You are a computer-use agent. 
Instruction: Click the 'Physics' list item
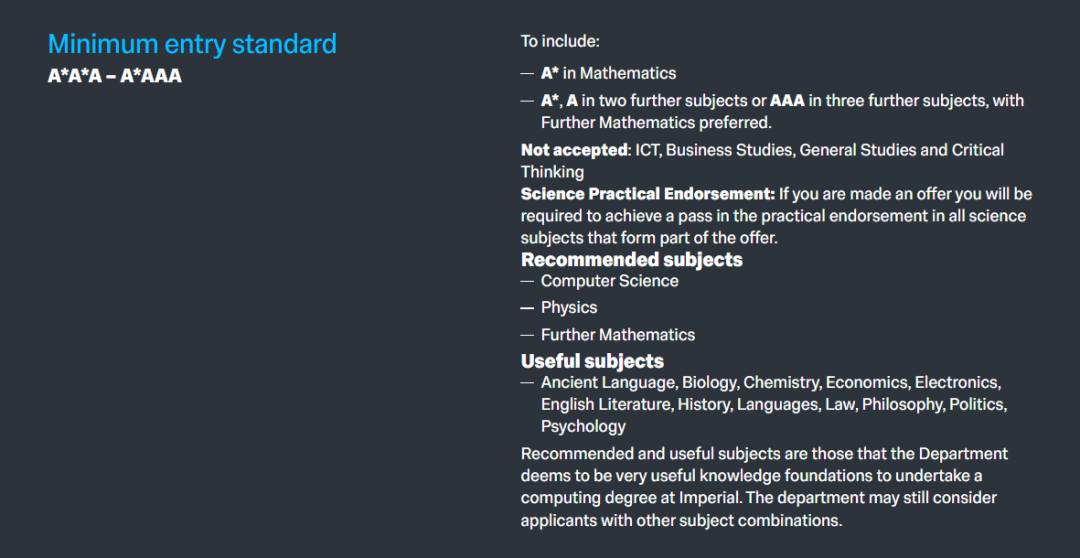tap(569, 307)
